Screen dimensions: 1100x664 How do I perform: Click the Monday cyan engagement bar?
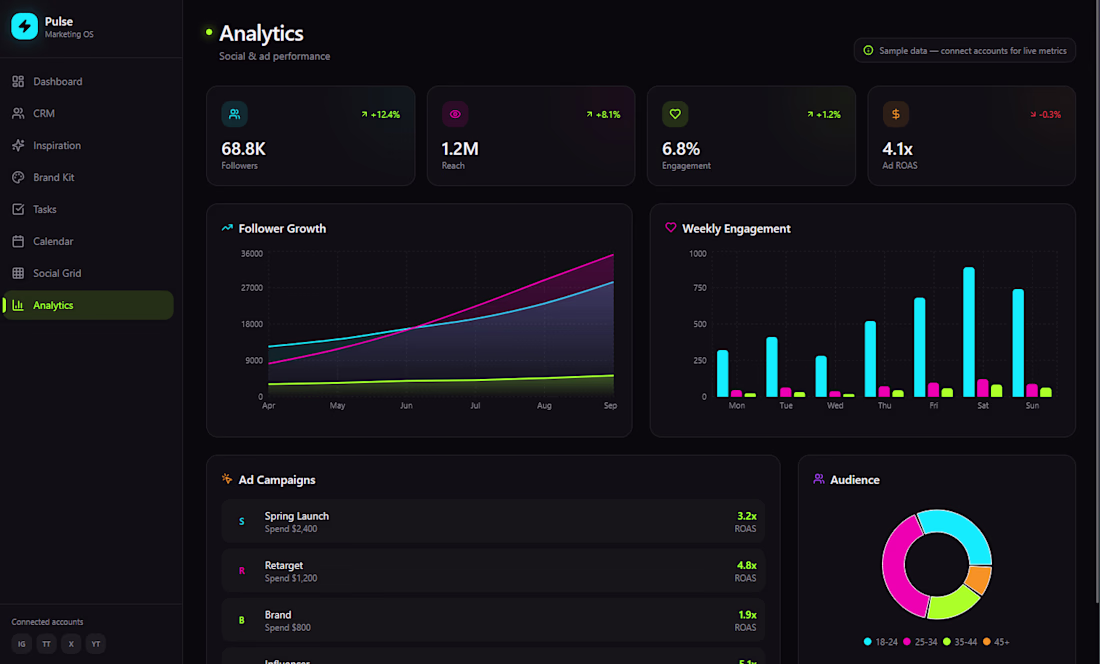click(723, 374)
